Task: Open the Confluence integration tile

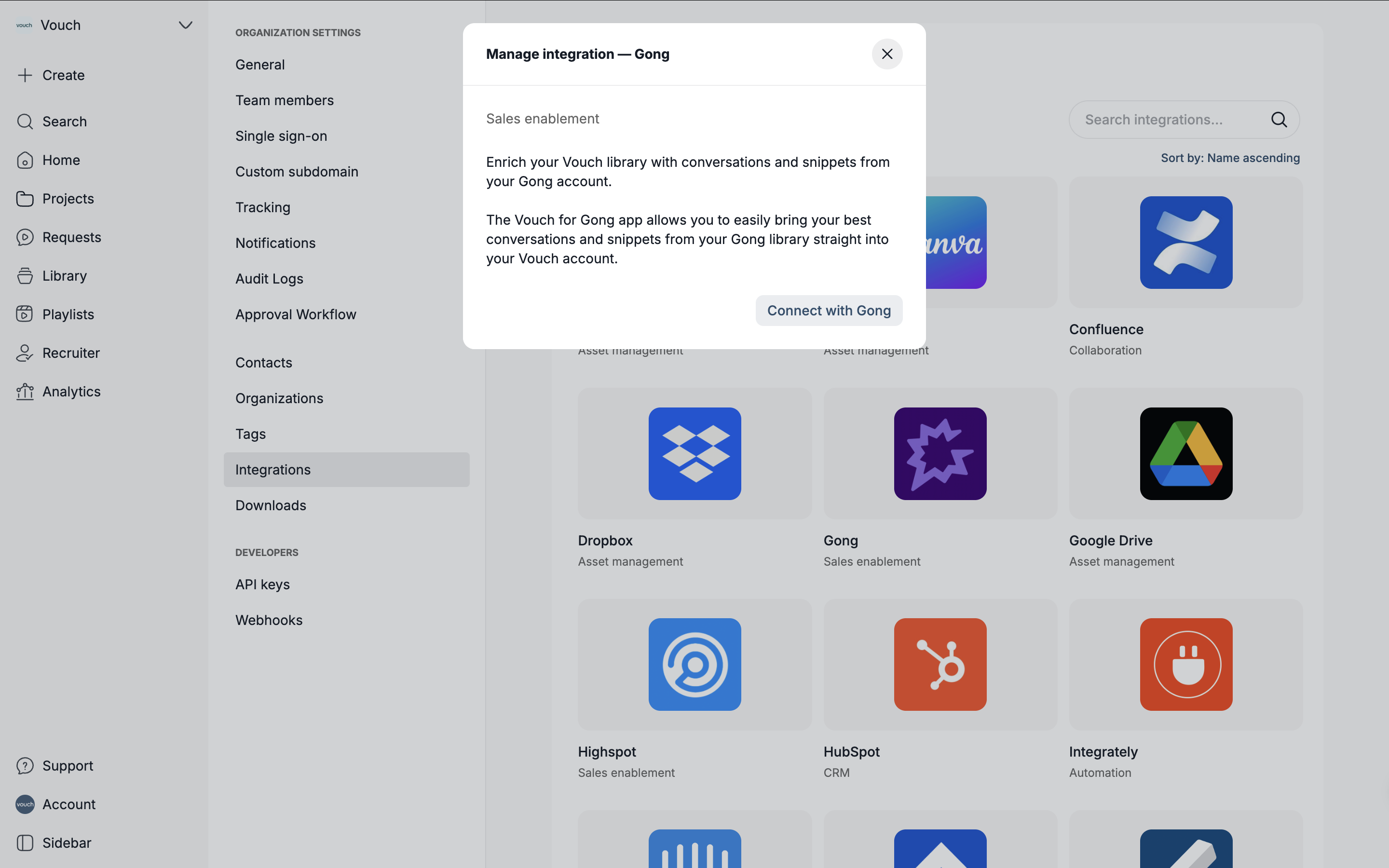Action: [1185, 243]
